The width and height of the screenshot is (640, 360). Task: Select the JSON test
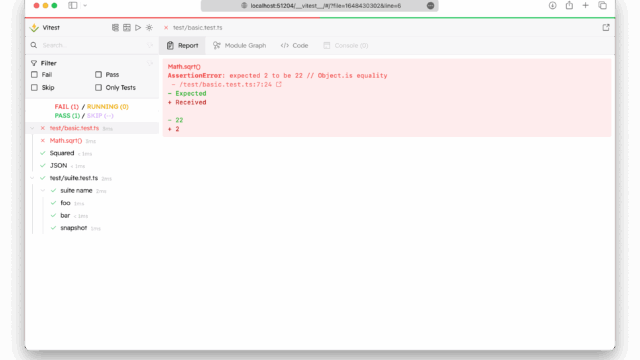pos(92,166)
